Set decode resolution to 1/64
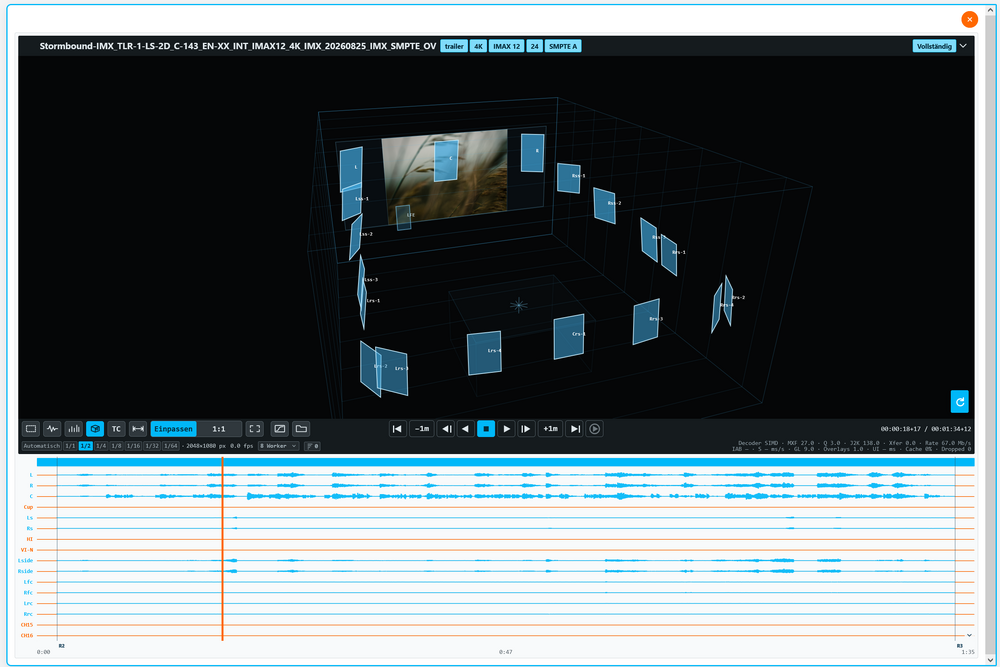The height and width of the screenshot is (667, 1000). (x=170, y=446)
